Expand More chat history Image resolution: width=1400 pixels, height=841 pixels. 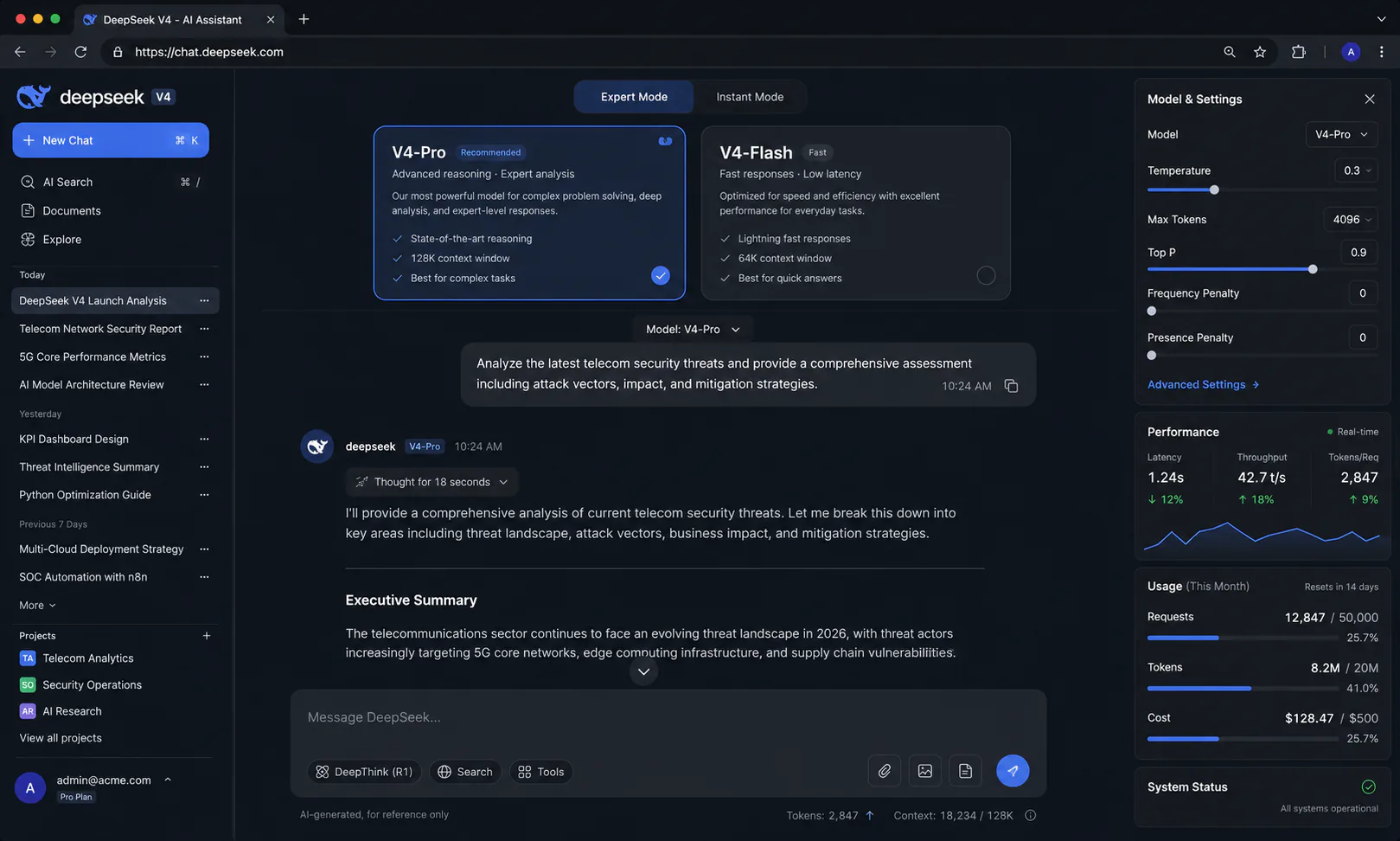pos(37,606)
